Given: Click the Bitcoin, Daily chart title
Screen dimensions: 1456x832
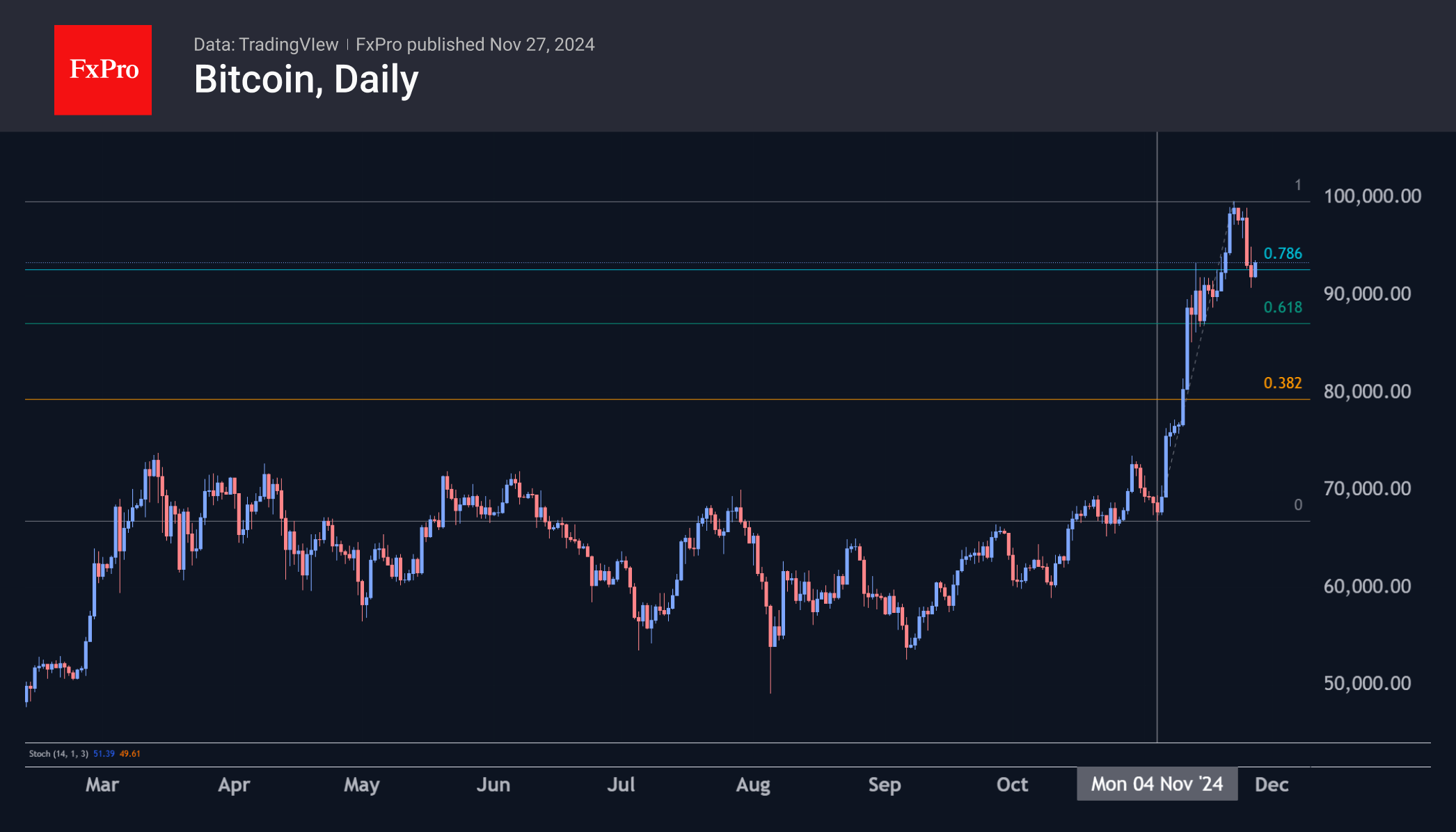Looking at the screenshot, I should (306, 79).
